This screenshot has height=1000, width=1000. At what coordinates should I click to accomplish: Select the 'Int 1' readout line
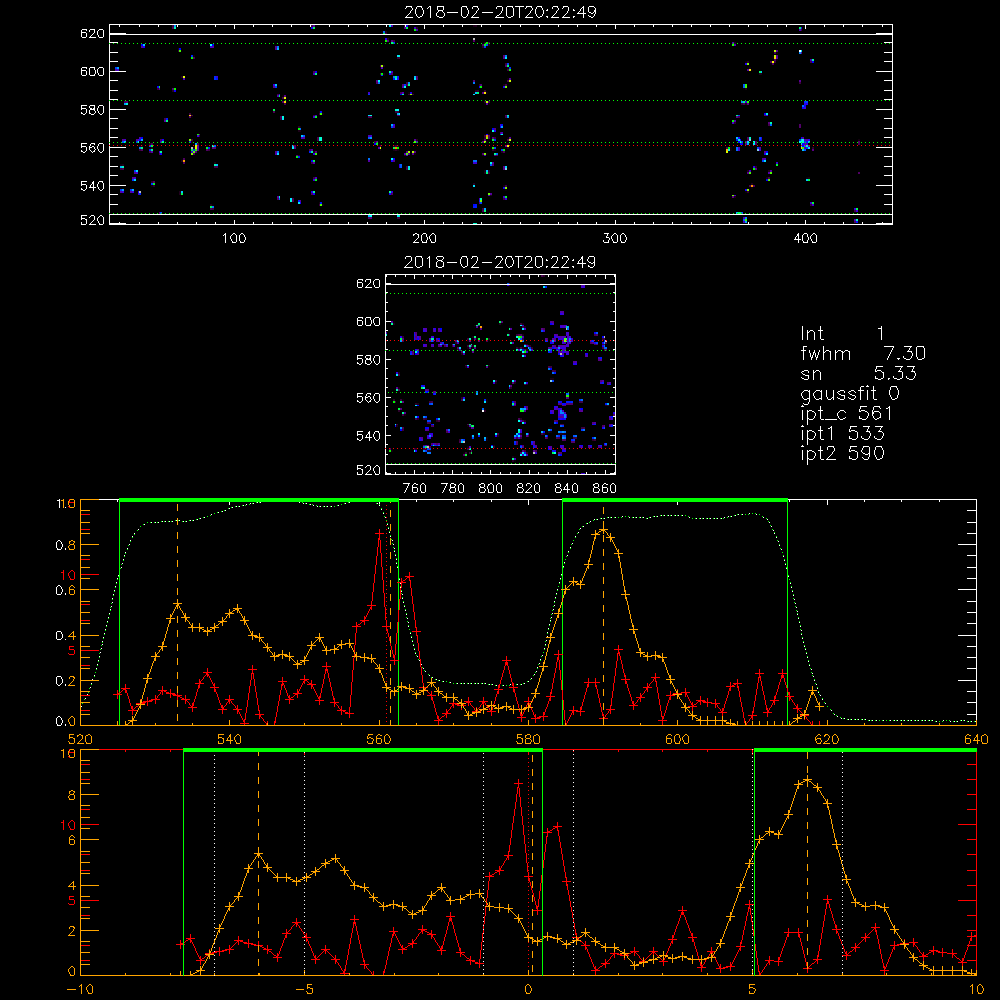tap(842, 334)
